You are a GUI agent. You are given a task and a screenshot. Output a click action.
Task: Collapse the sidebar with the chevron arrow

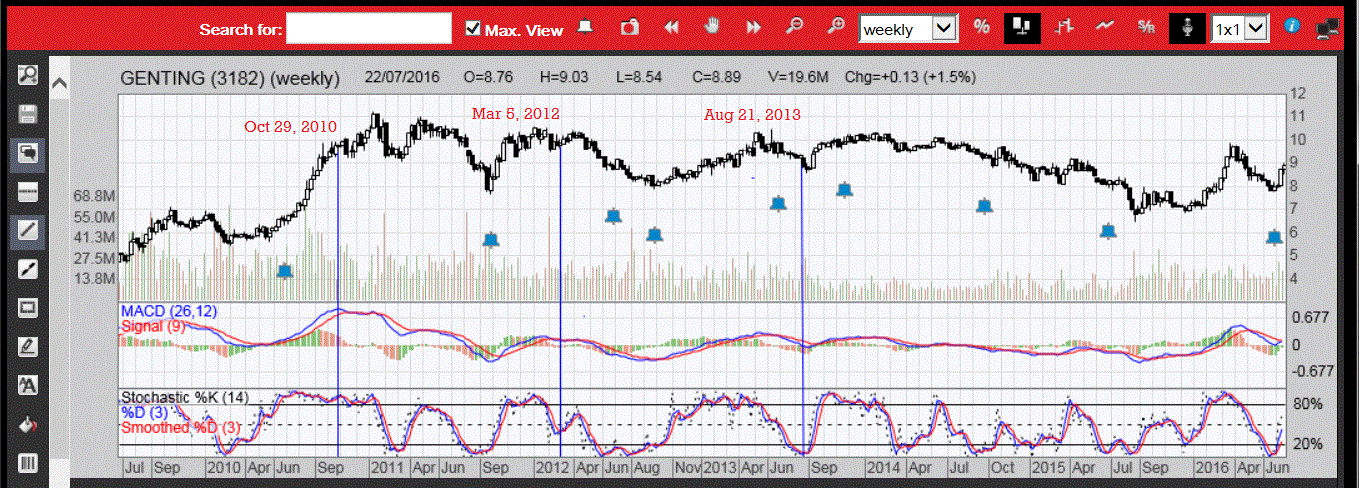tap(60, 83)
